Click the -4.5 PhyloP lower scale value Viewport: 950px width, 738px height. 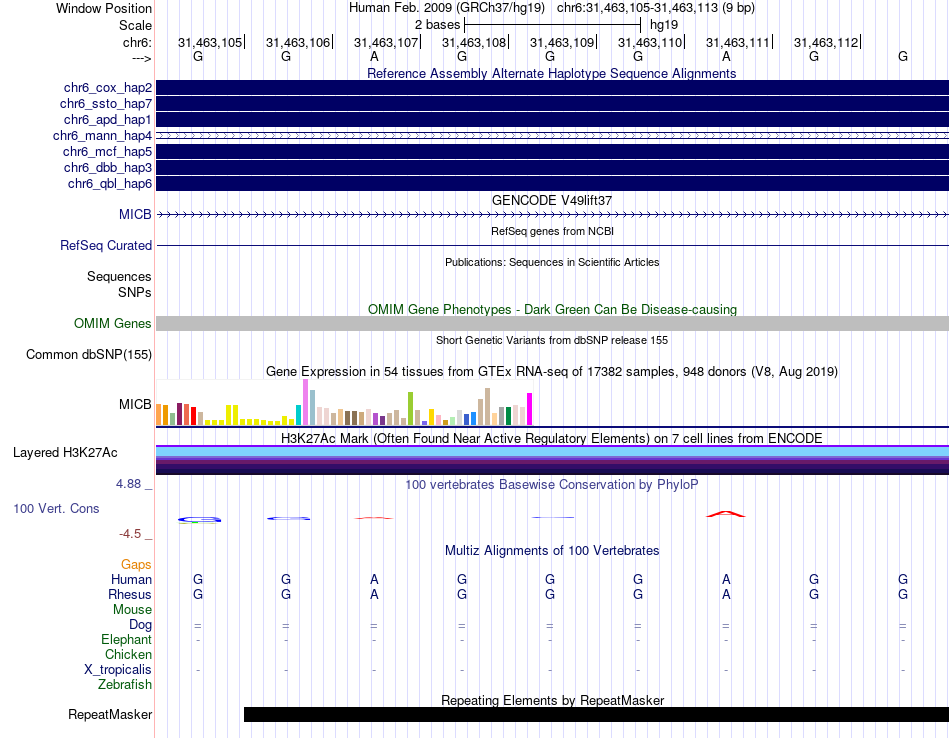130,534
